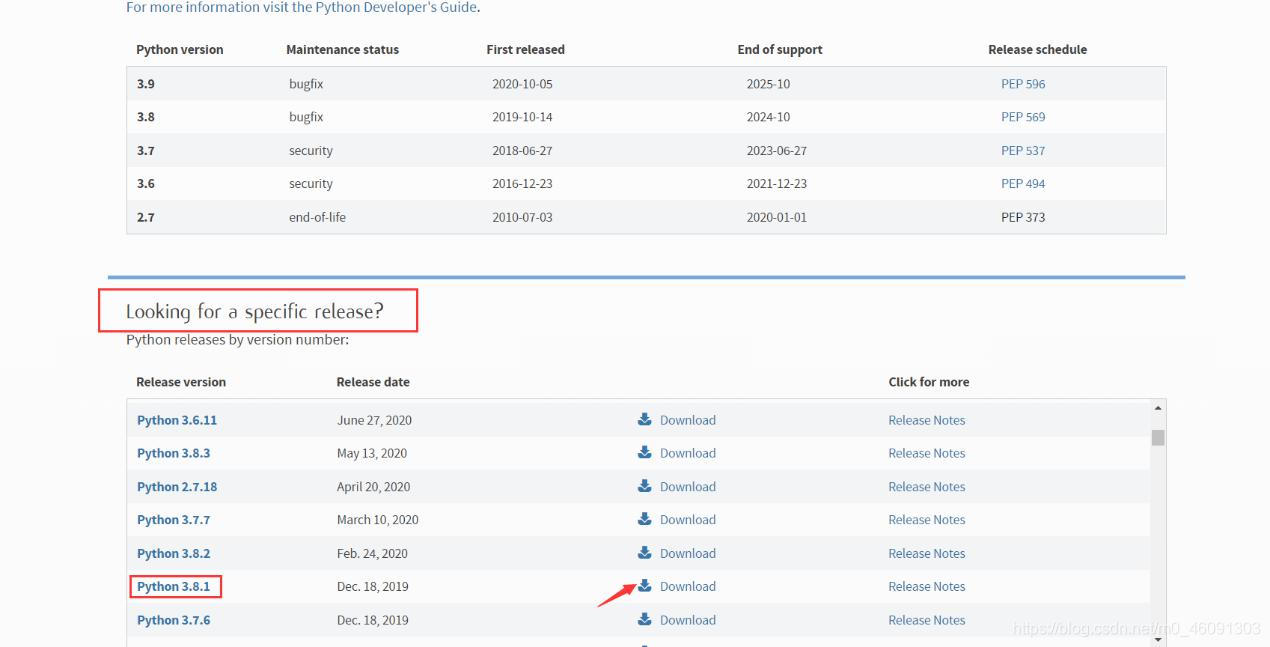Click Looking for a specific release heading
Screen dimensions: 1270x647
pyautogui.click(x=255, y=312)
